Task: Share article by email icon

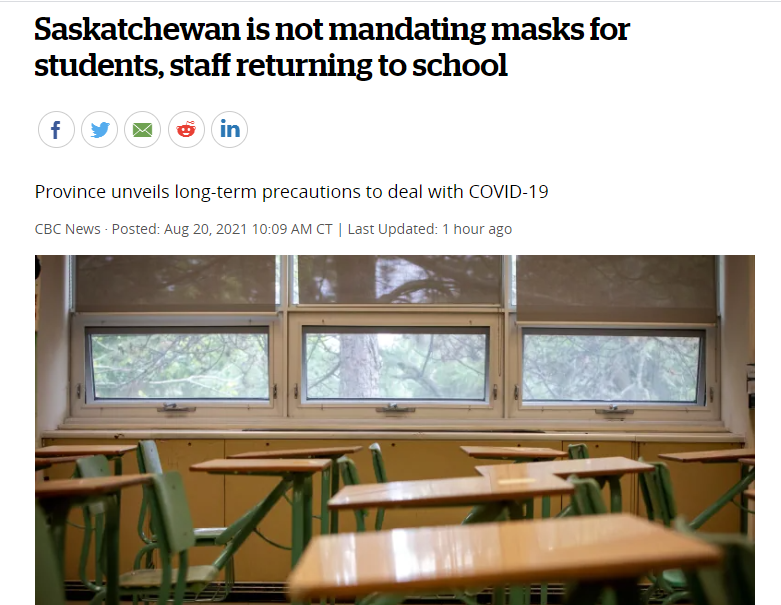Action: click(142, 129)
